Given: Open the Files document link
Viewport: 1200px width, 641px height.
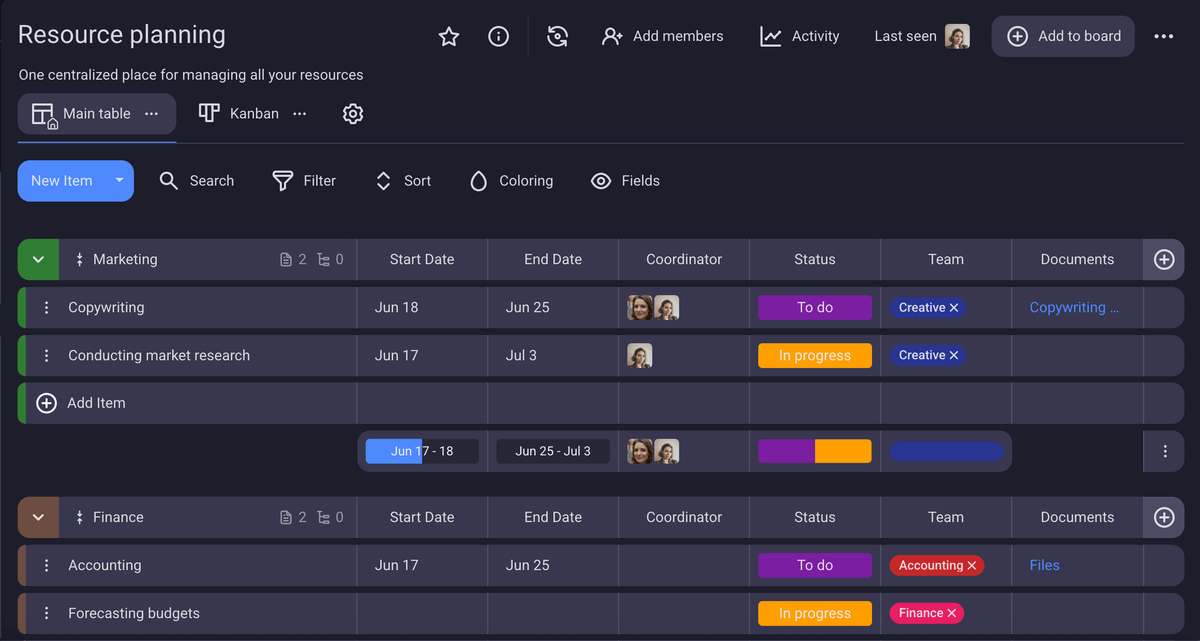Looking at the screenshot, I should pyautogui.click(x=1044, y=566).
